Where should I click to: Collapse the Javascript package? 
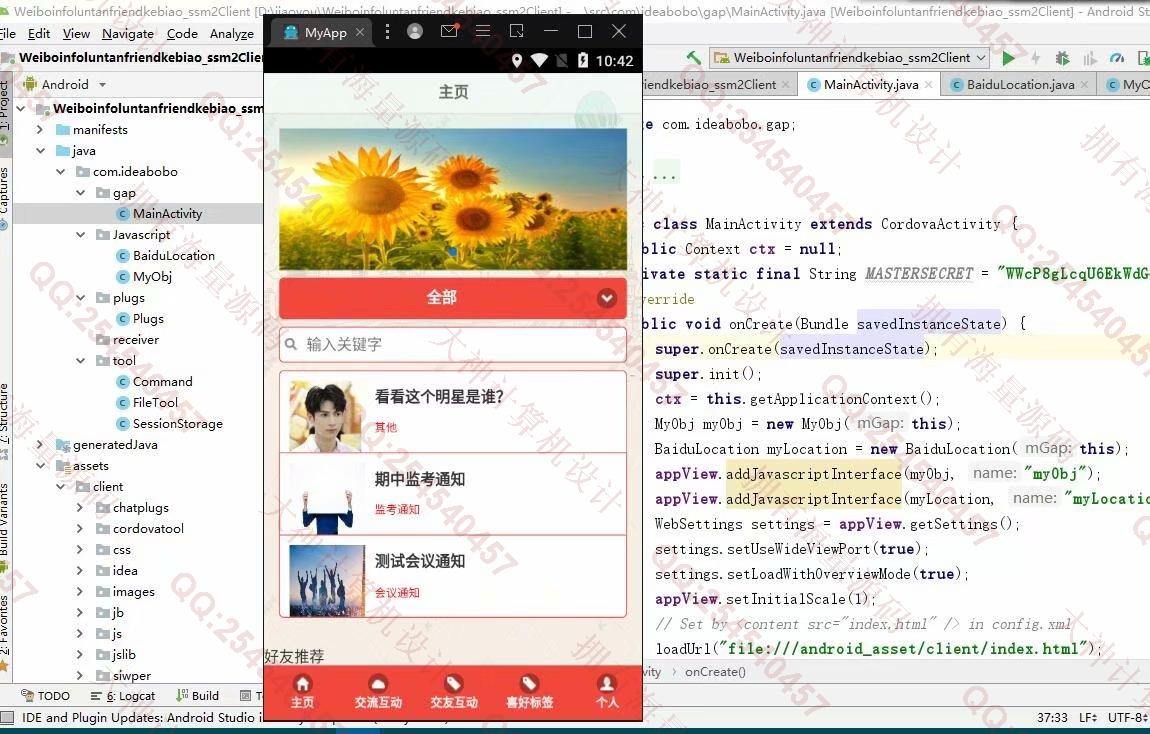click(x=80, y=235)
